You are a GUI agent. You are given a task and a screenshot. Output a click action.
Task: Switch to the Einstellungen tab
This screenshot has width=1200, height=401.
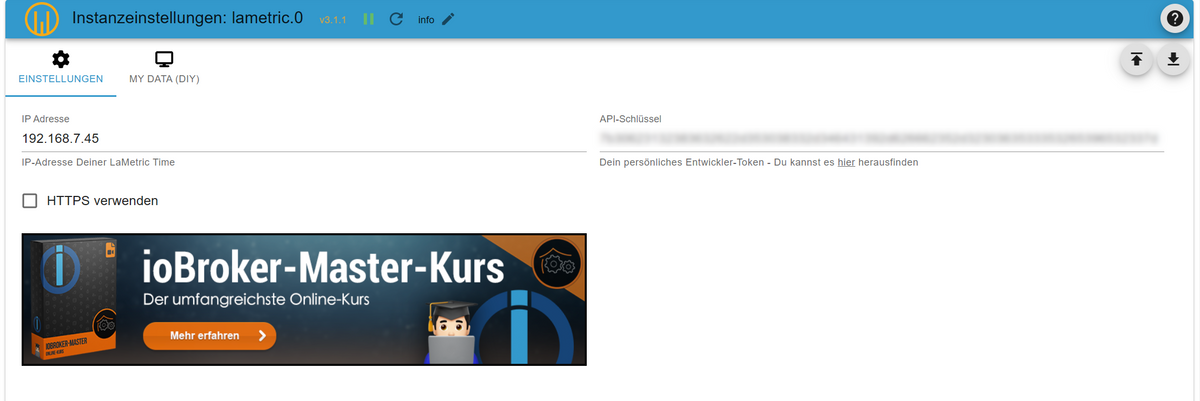click(x=61, y=69)
